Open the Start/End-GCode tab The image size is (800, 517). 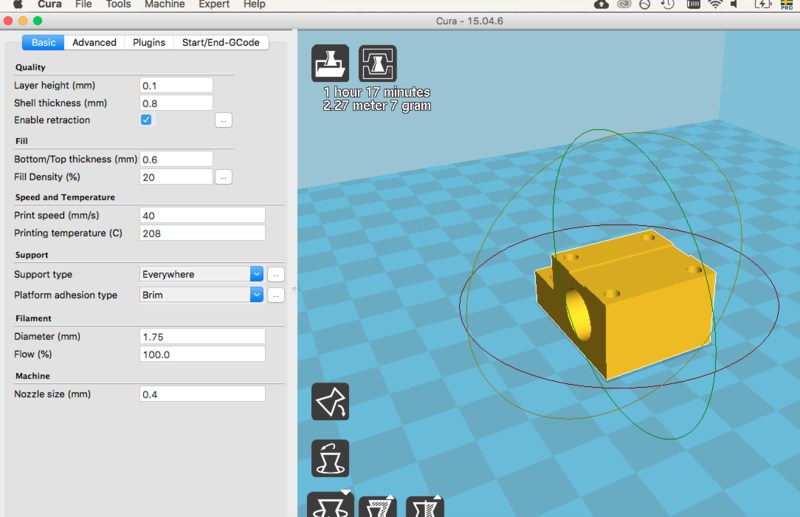[x=221, y=42]
